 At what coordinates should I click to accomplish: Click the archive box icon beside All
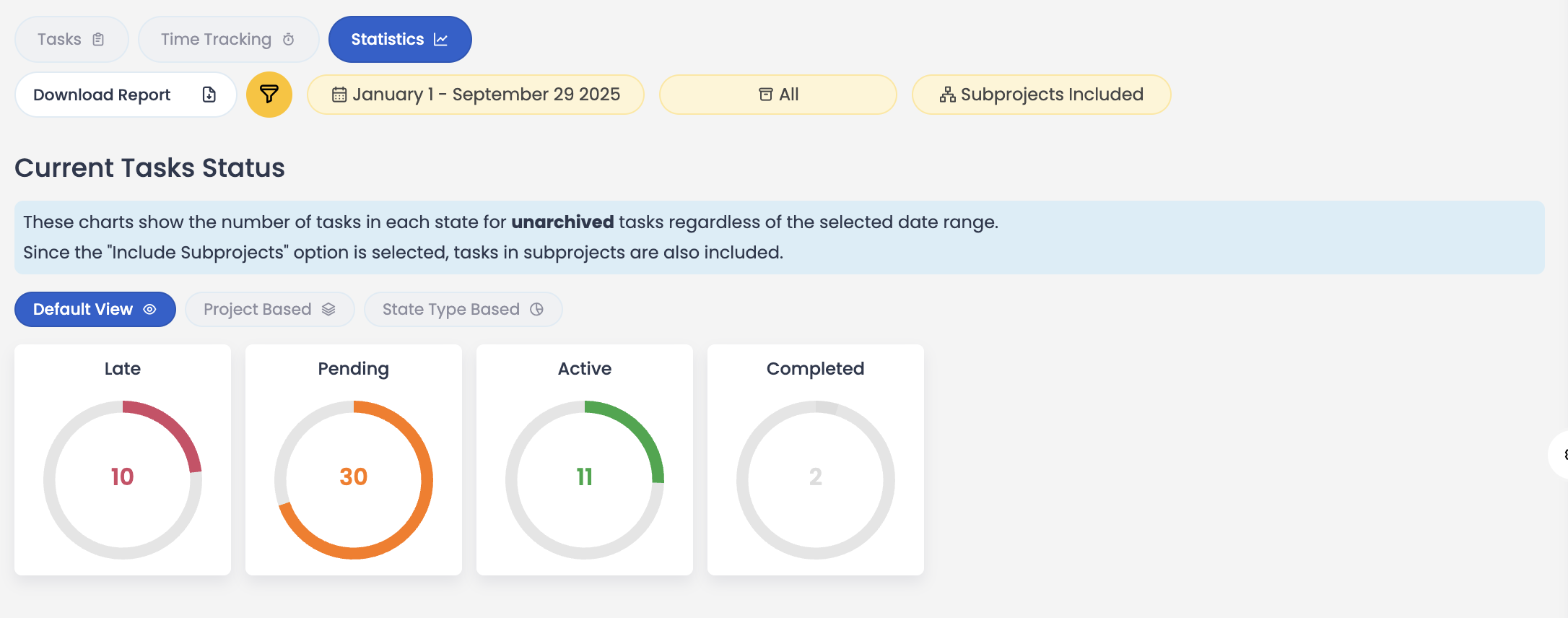[765, 95]
